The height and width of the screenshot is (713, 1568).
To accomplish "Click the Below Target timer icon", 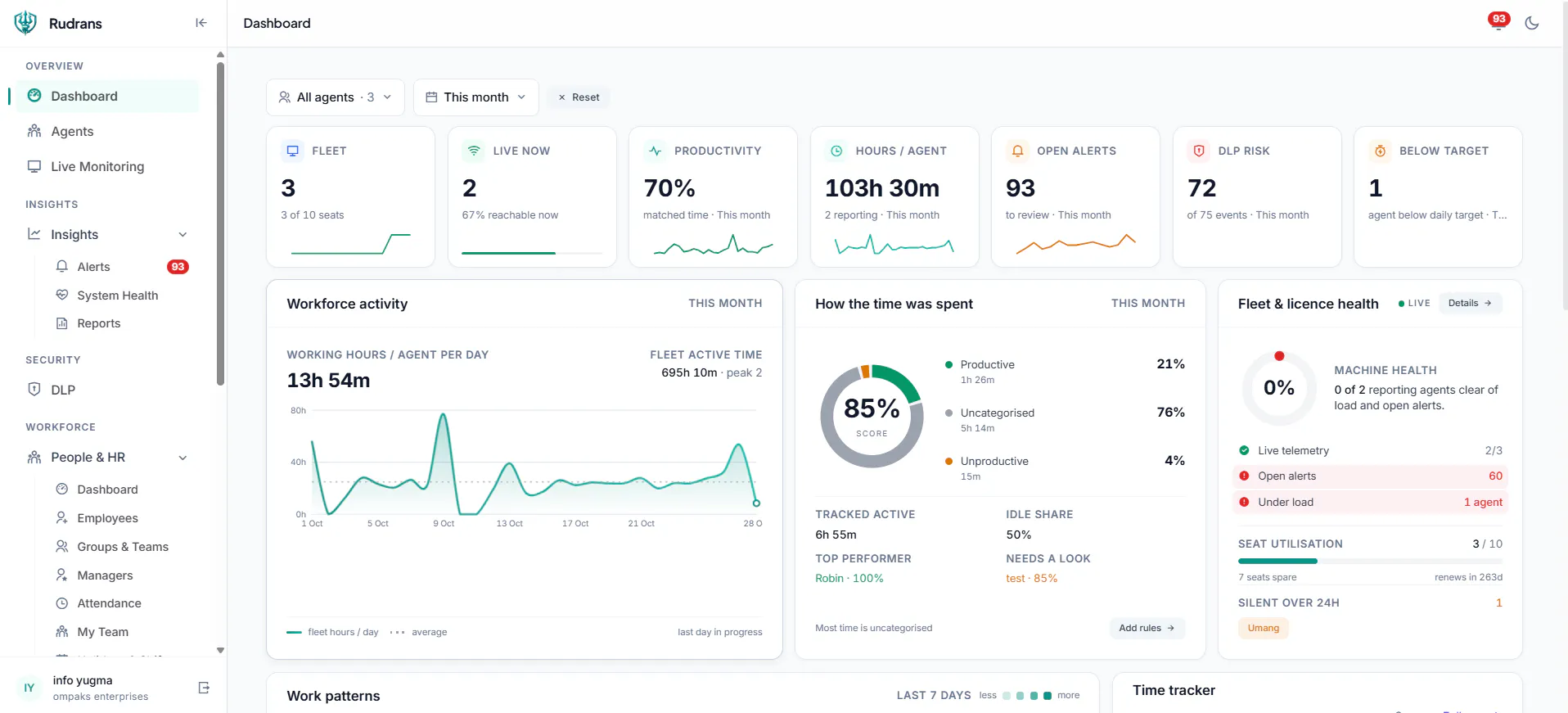I will pos(1380,151).
